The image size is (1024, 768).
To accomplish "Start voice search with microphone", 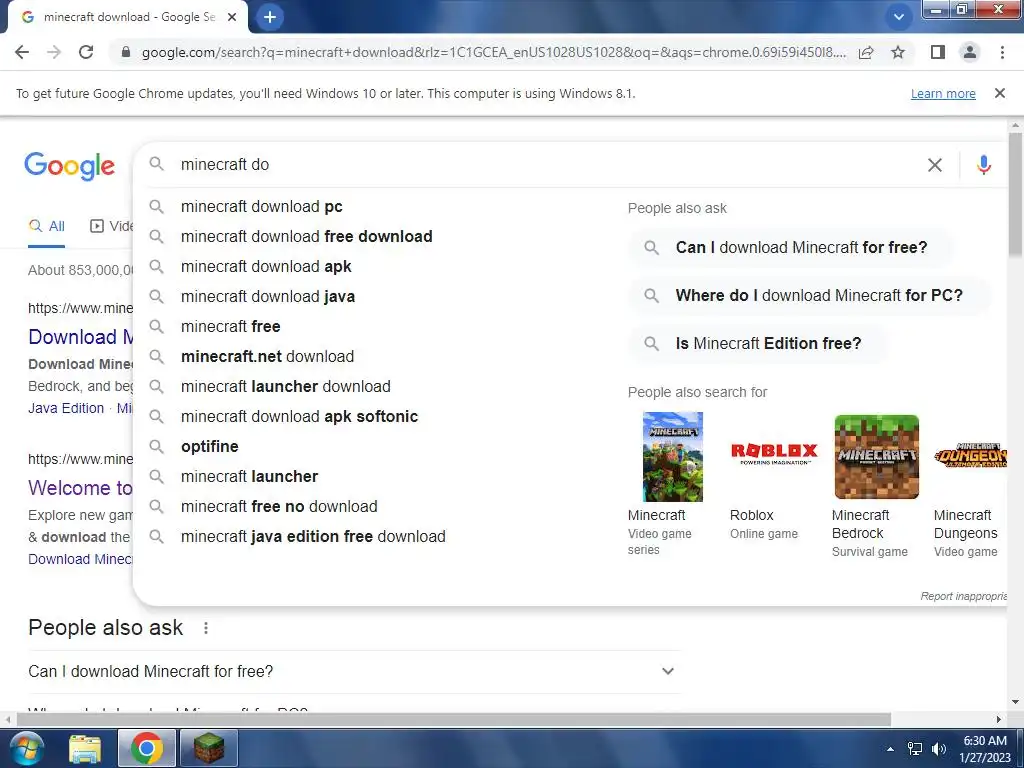I will pyautogui.click(x=984, y=165).
